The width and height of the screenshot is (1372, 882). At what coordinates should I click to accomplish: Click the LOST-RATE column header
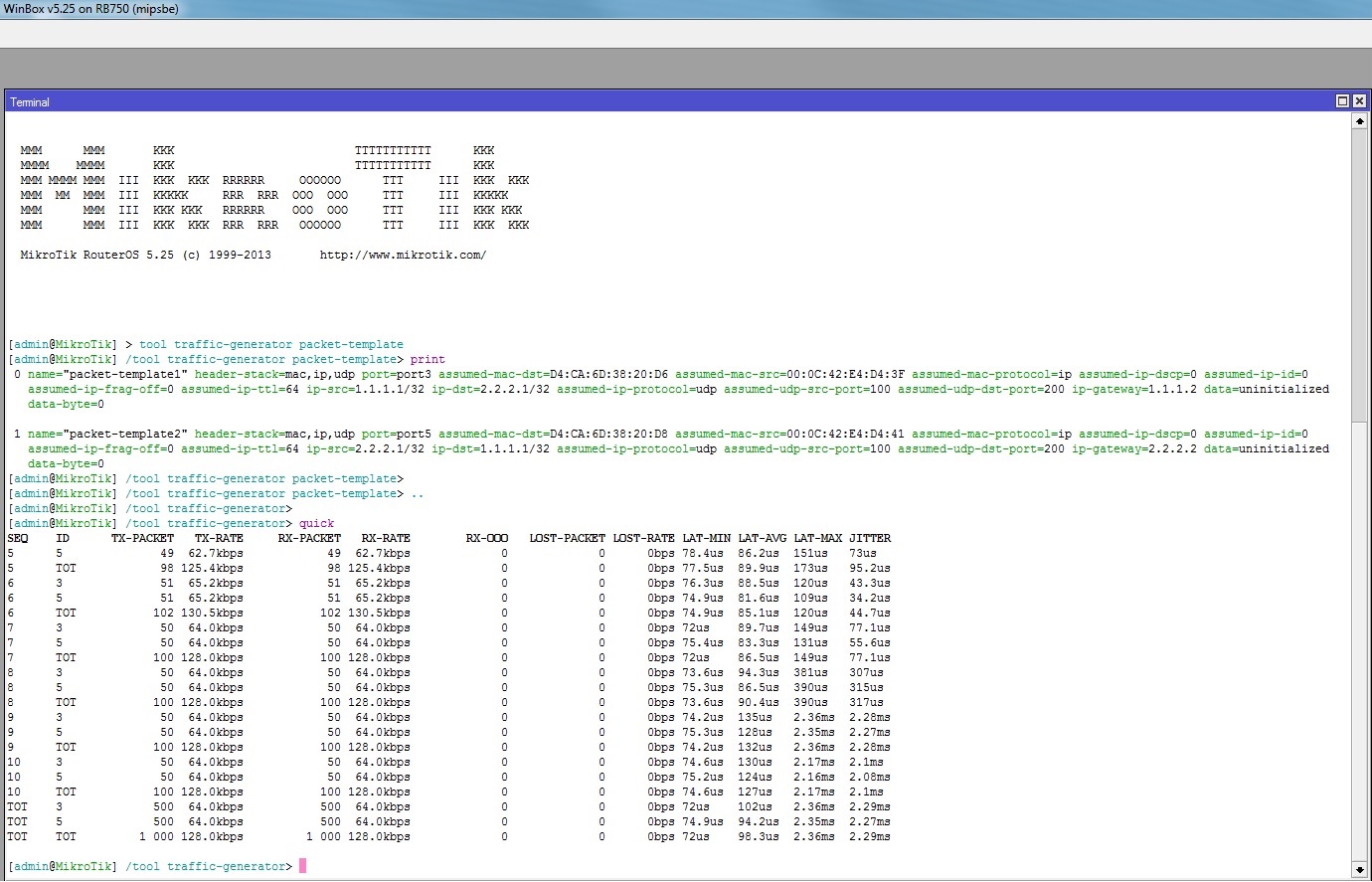[643, 538]
